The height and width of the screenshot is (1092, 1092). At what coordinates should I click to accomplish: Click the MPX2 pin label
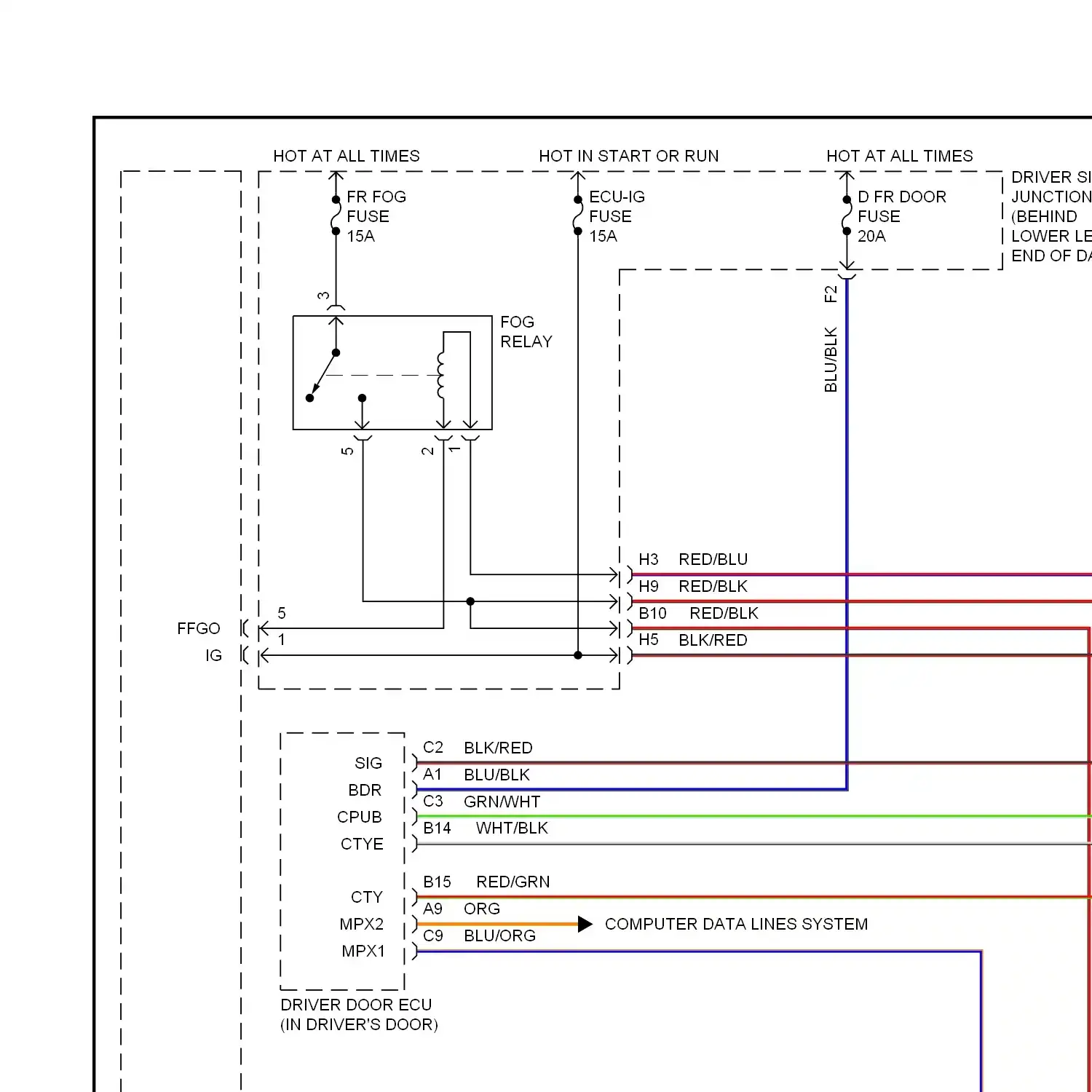(362, 924)
